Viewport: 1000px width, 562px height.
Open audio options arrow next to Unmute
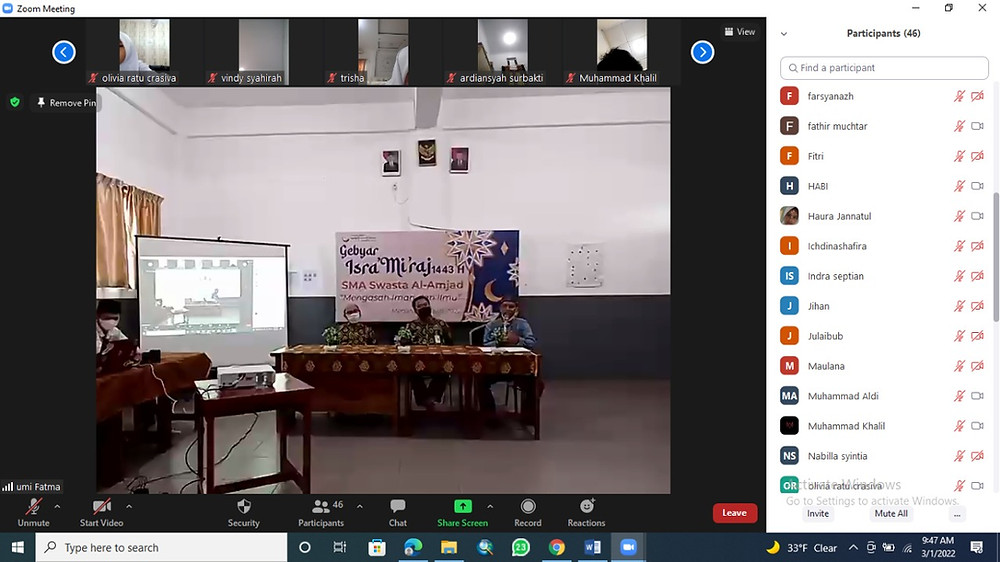point(57,507)
